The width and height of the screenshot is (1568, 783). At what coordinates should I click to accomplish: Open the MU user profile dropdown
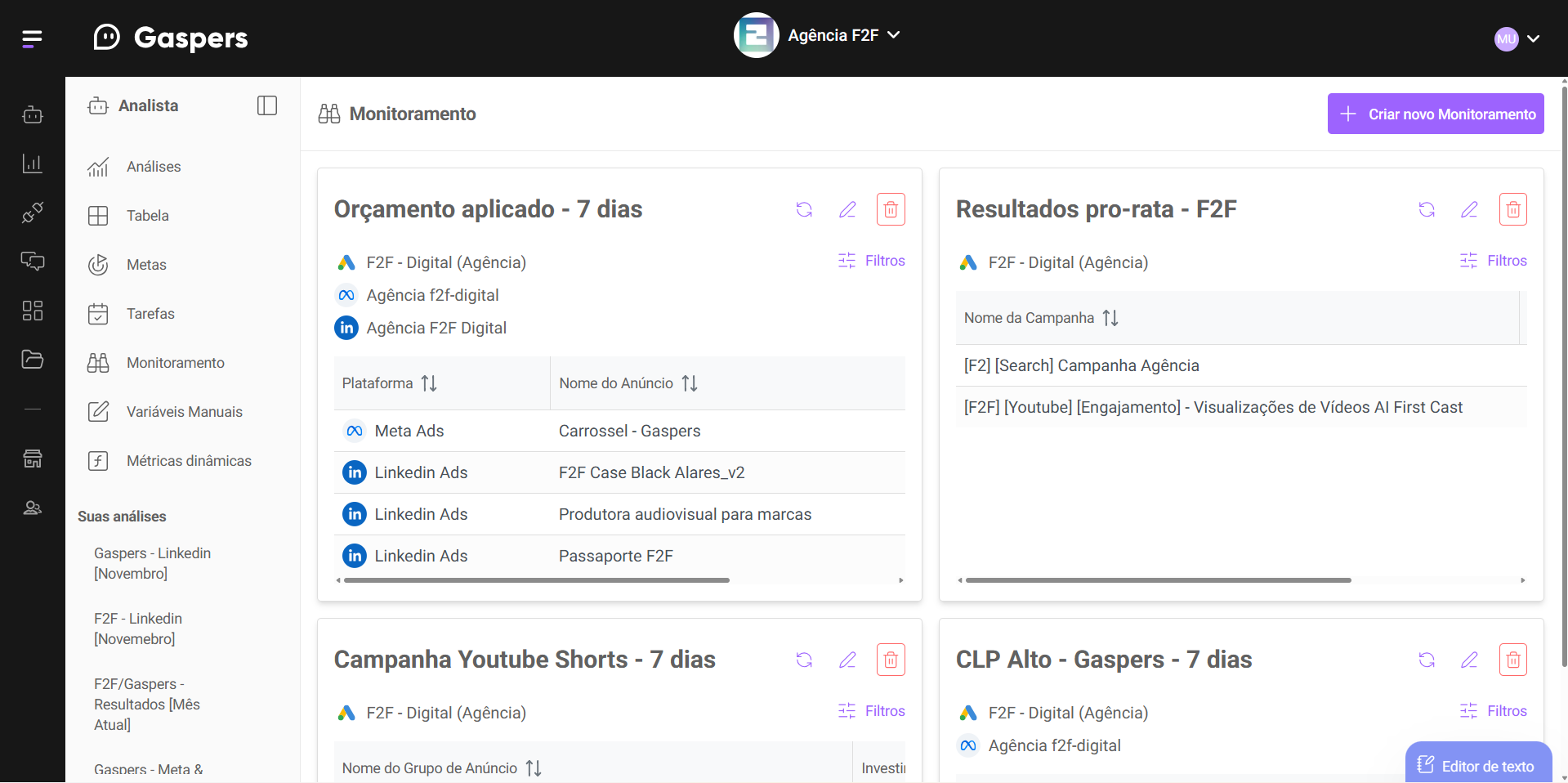click(x=1517, y=38)
